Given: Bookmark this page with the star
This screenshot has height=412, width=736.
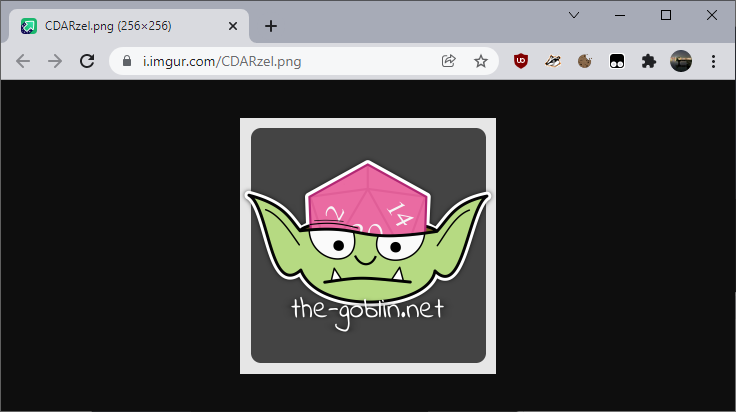Looking at the screenshot, I should [x=481, y=61].
